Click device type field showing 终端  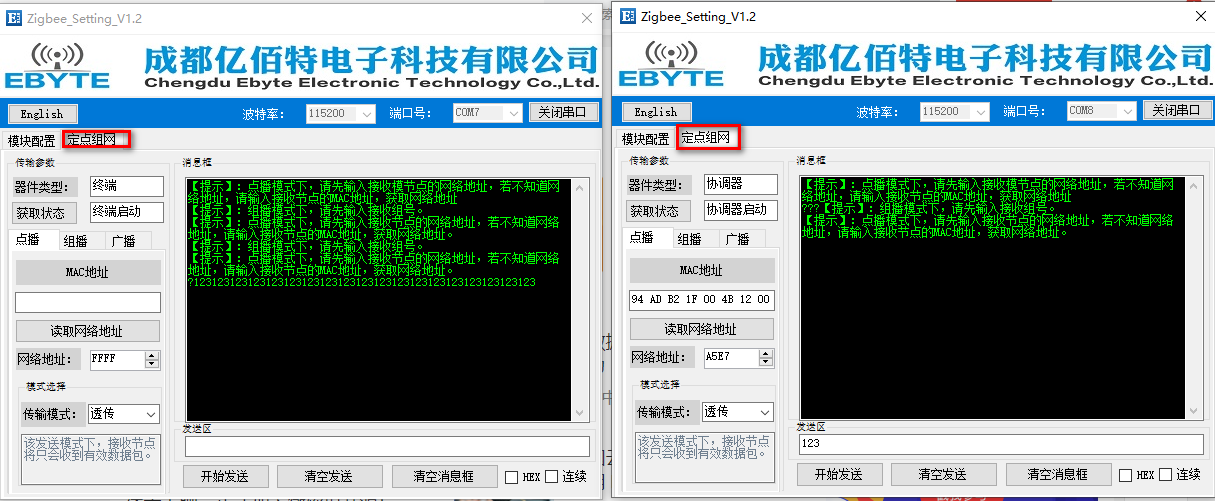click(126, 186)
